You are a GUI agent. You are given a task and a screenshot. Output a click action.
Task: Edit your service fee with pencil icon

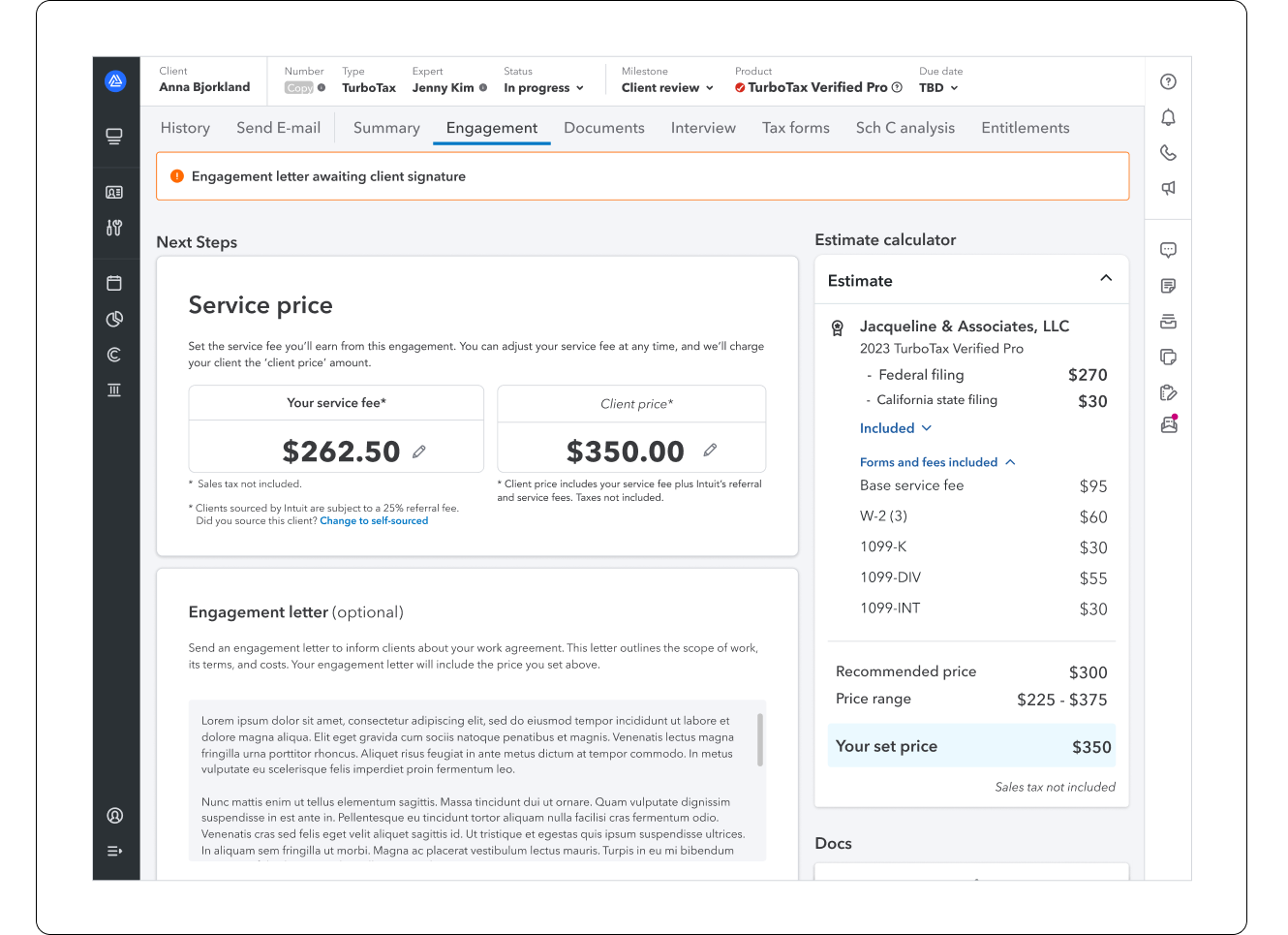point(419,452)
